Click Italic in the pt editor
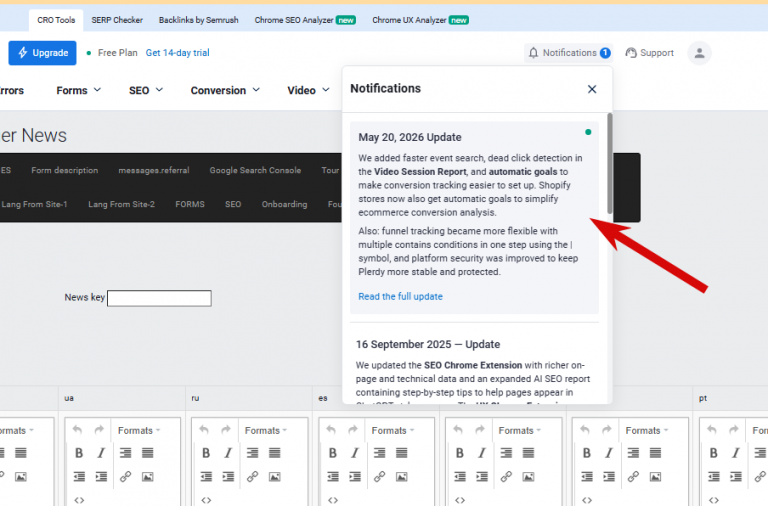The image size is (768, 506). coord(736,453)
